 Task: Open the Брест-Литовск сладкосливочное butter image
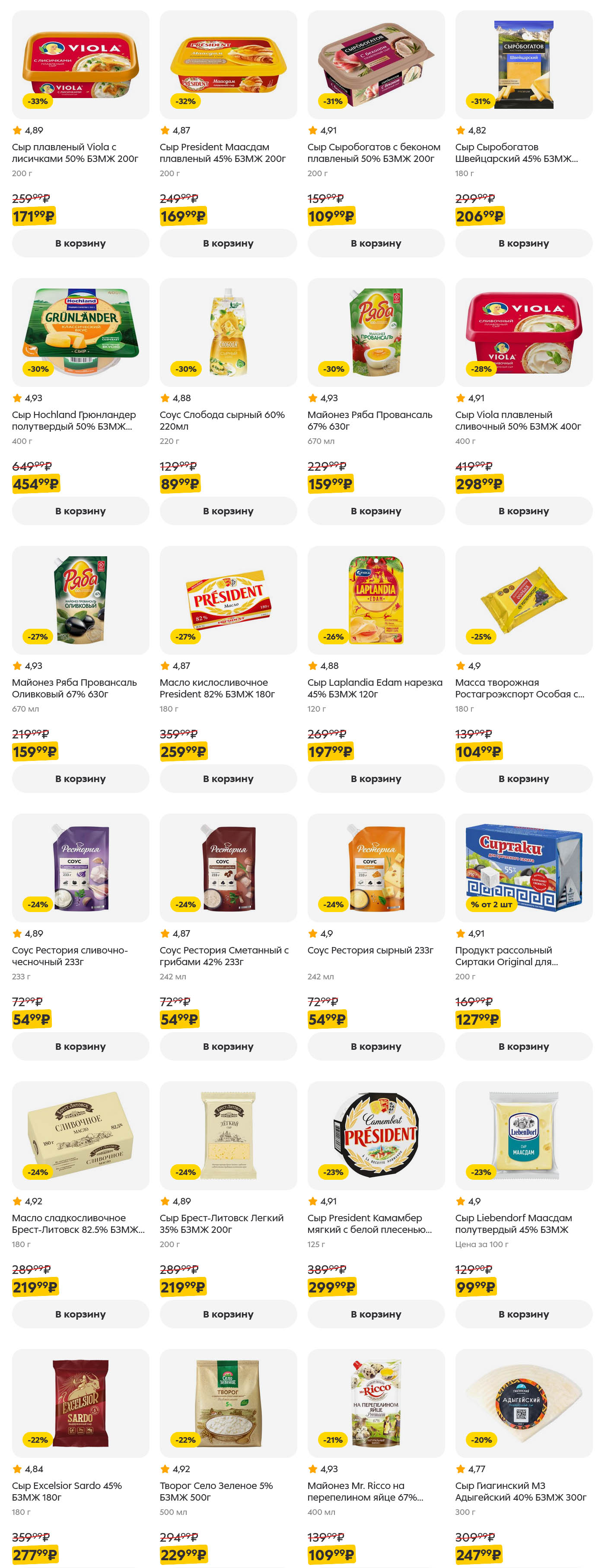pyautogui.click(x=80, y=1135)
